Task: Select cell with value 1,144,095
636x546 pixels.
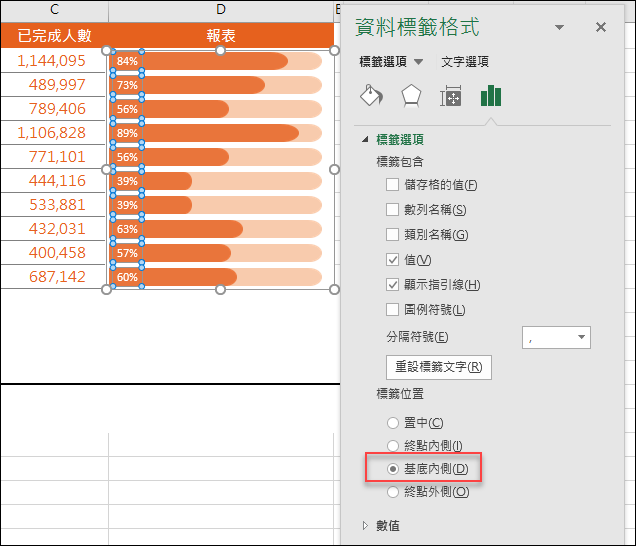Action: point(53,61)
